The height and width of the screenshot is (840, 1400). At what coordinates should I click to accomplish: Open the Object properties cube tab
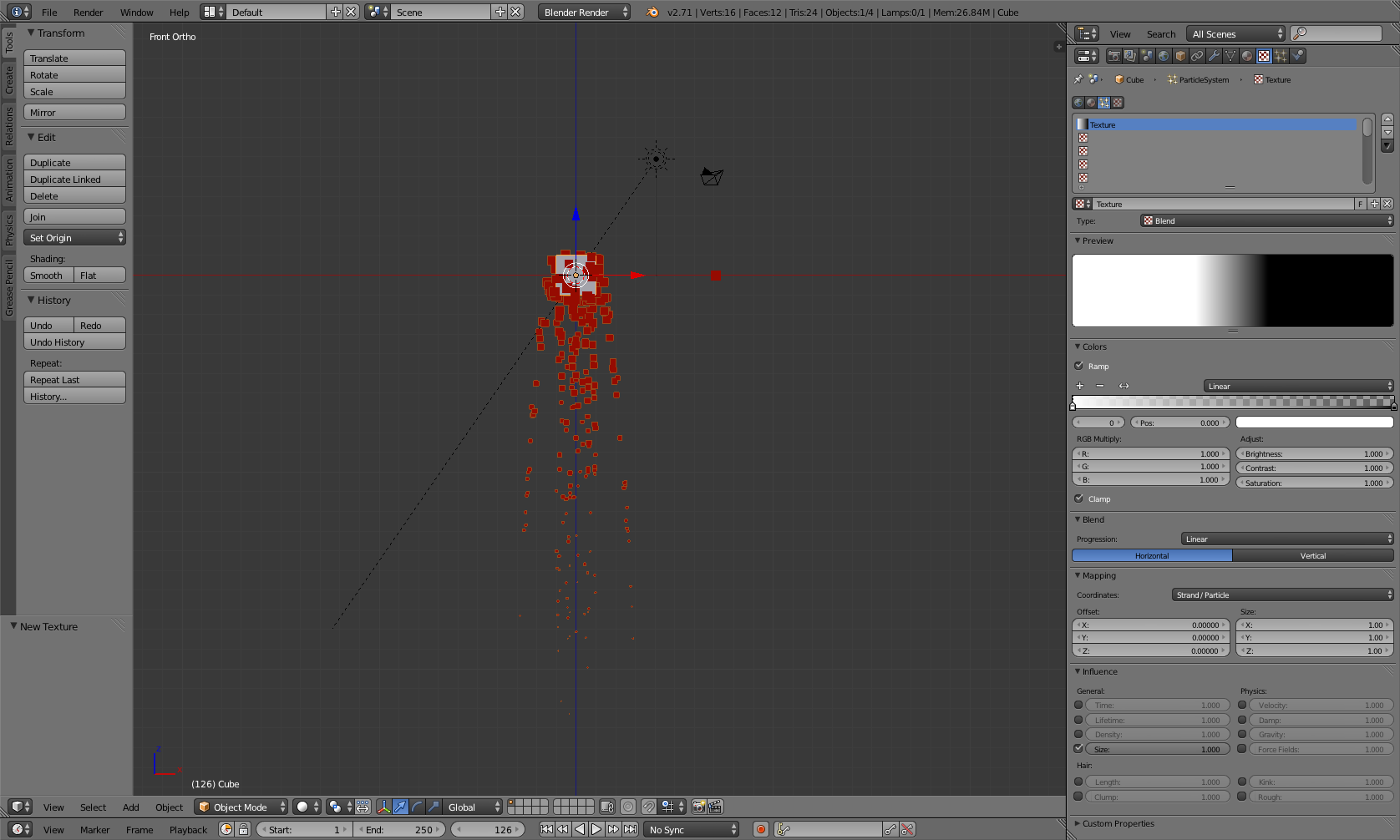coord(1180,56)
